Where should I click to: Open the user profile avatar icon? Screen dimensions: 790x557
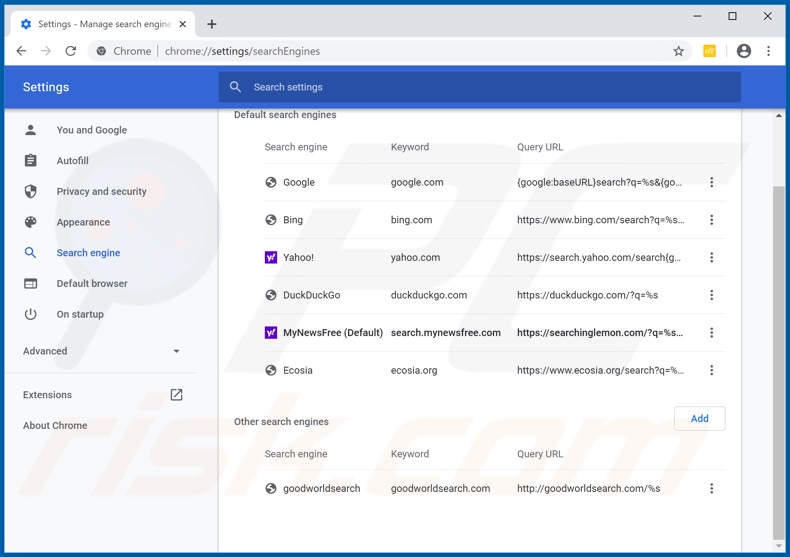(743, 51)
